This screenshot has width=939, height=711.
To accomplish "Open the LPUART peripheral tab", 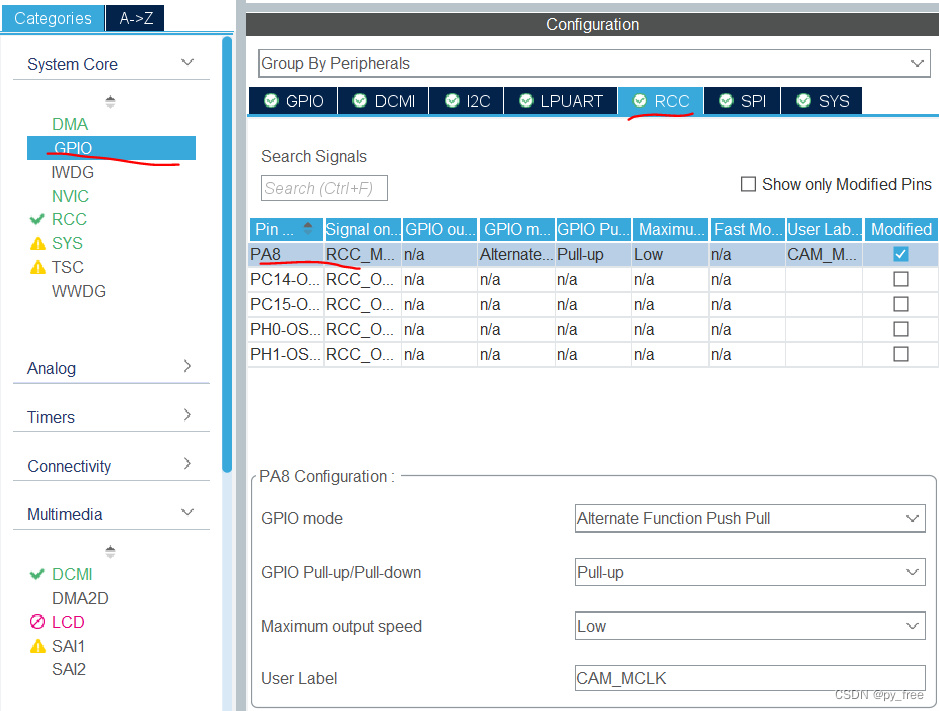I will coord(561,101).
